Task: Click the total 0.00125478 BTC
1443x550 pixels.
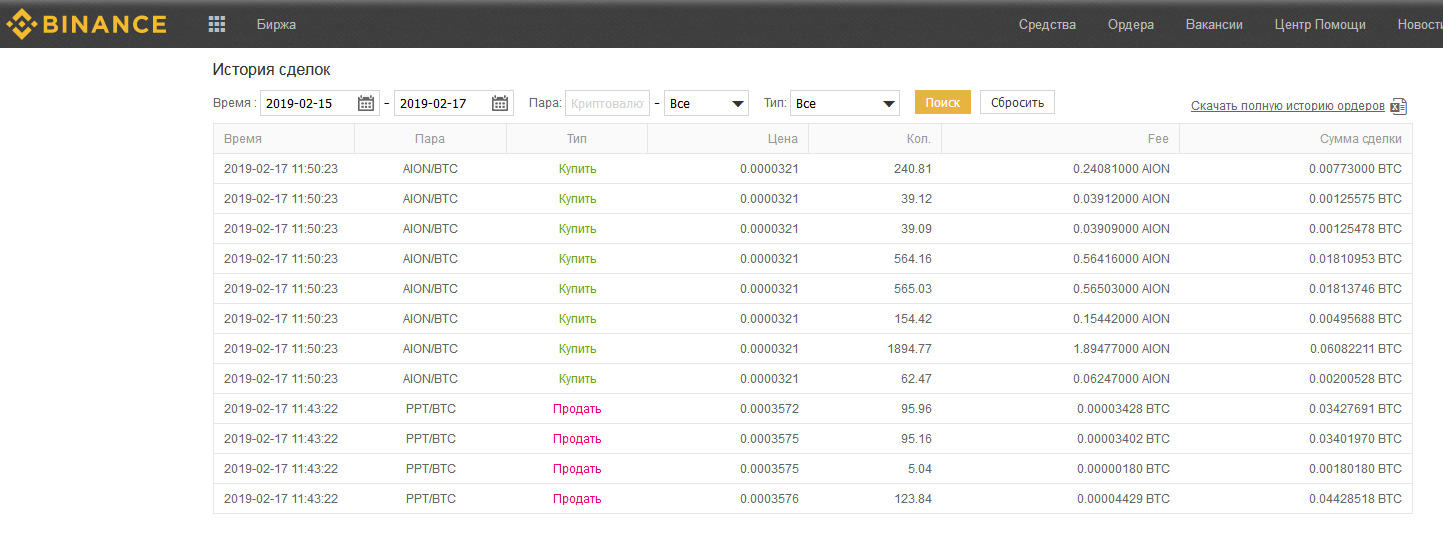Action: (1355, 229)
